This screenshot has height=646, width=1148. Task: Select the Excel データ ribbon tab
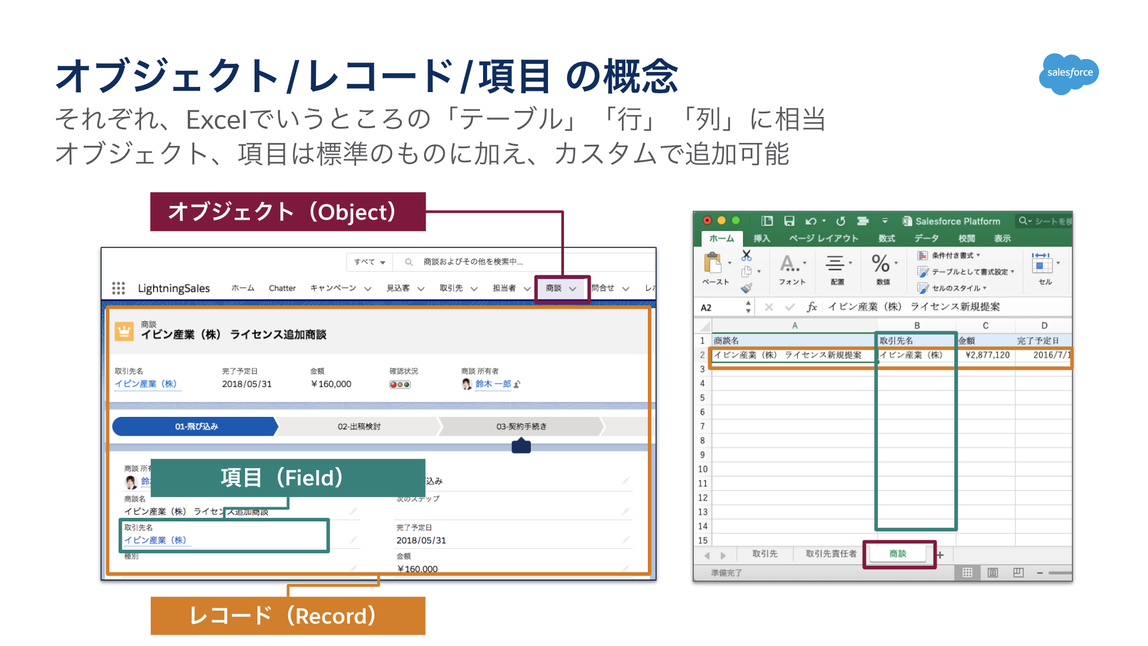tap(926, 239)
